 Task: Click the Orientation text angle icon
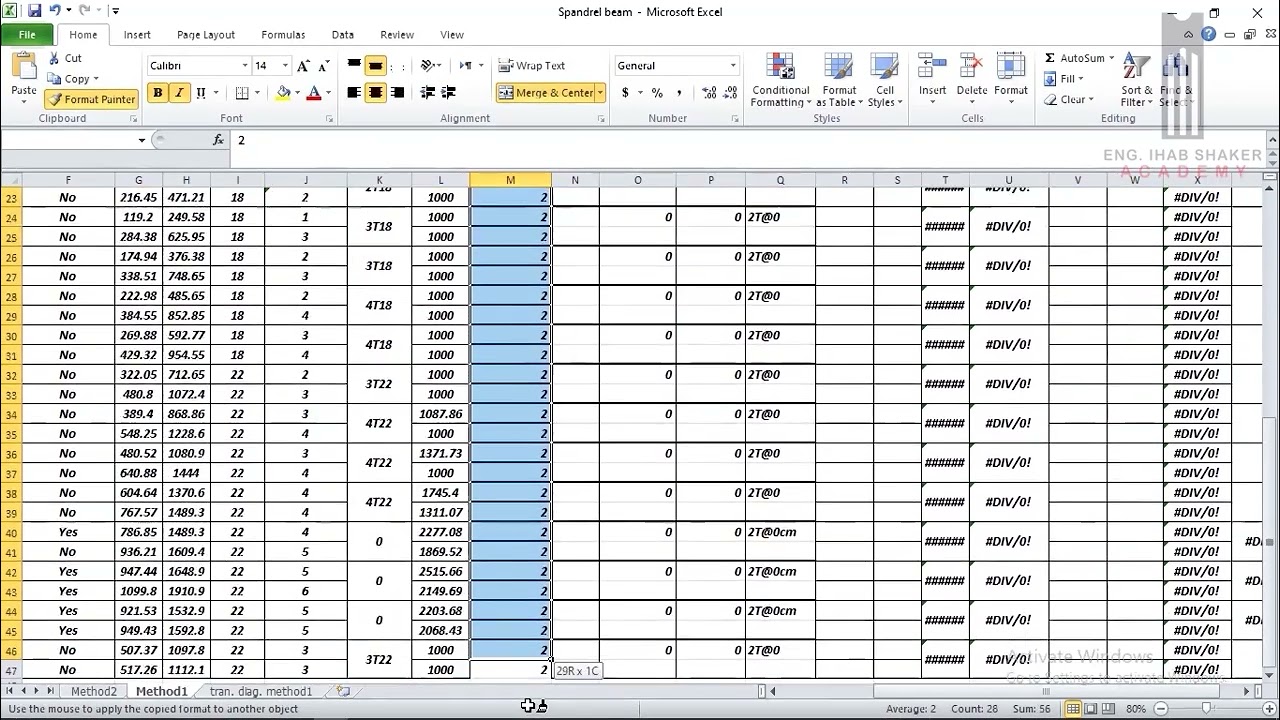(x=428, y=66)
